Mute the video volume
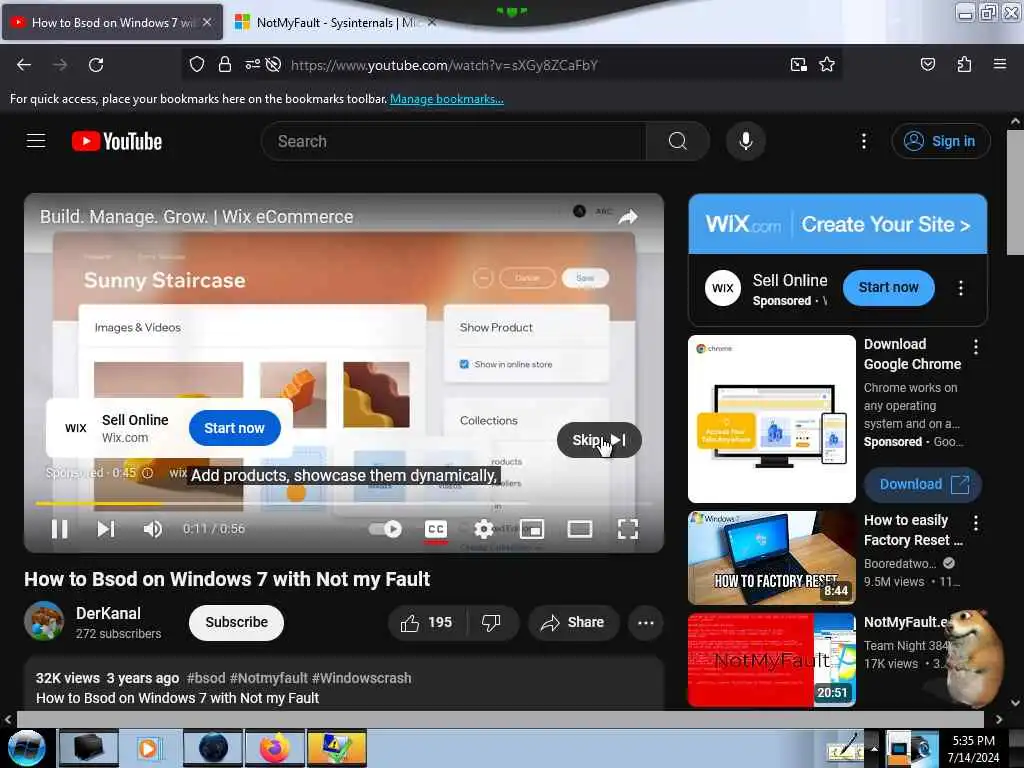 (x=153, y=529)
